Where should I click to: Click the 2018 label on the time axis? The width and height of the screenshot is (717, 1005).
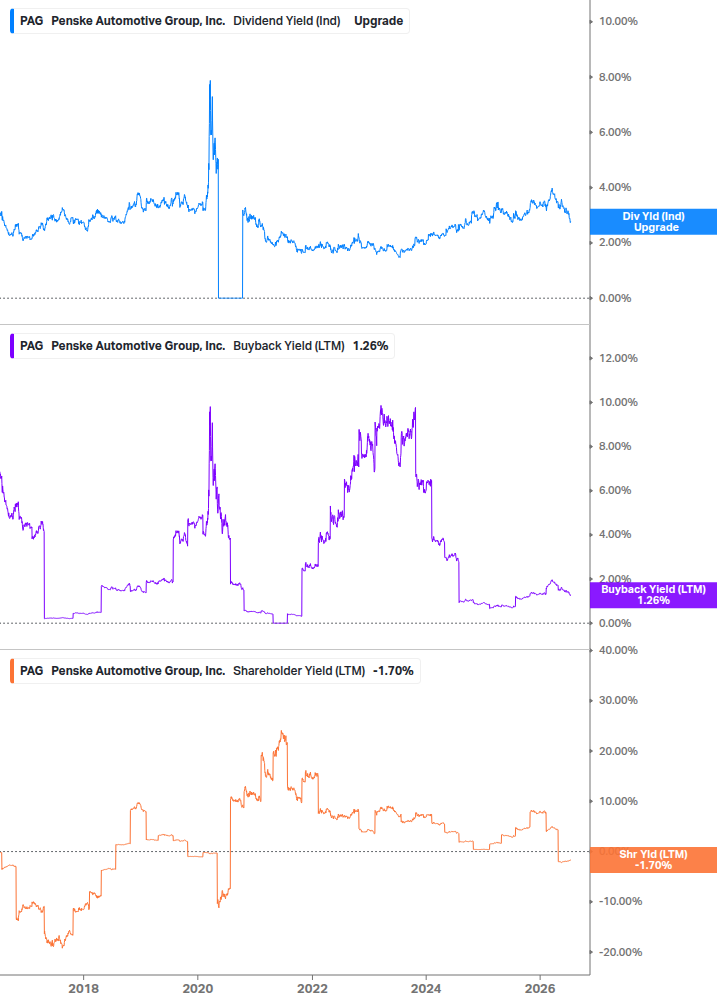coord(83,988)
